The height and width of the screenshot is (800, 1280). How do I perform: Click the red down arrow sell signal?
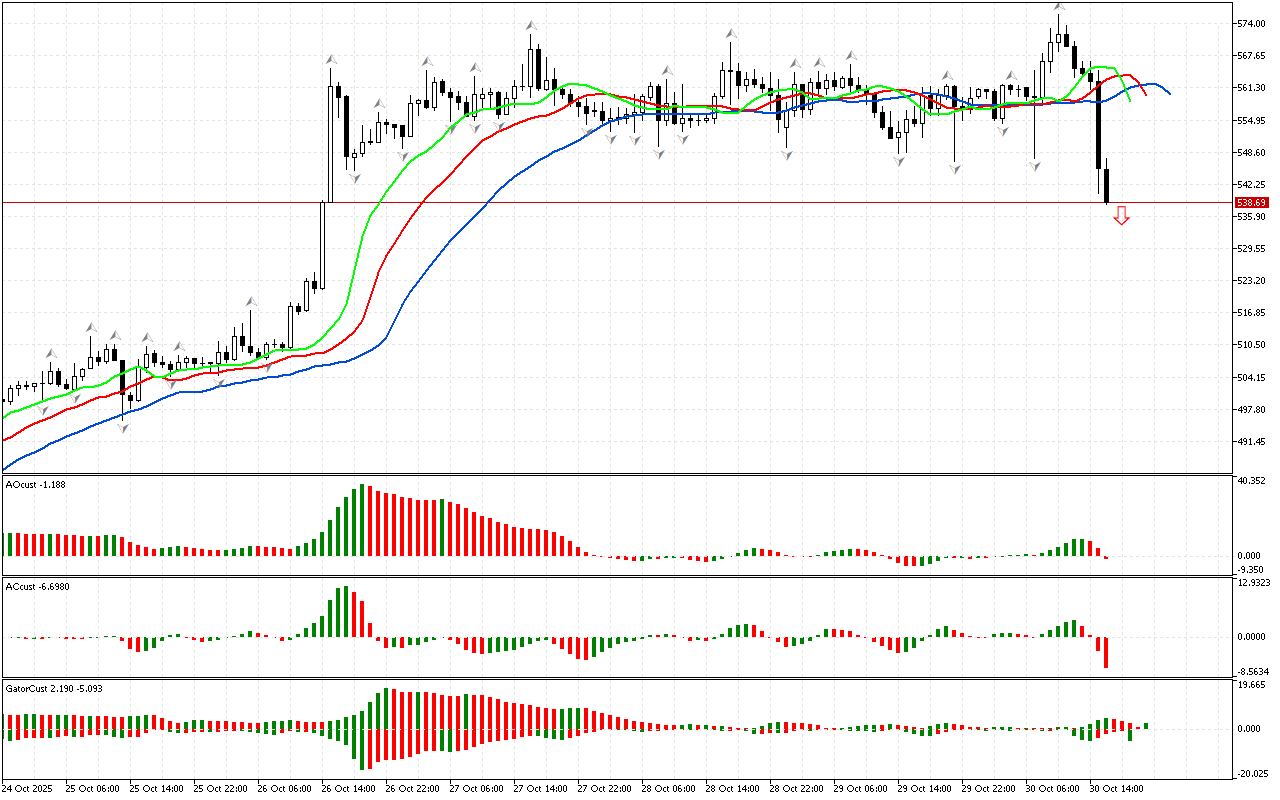click(x=1121, y=215)
